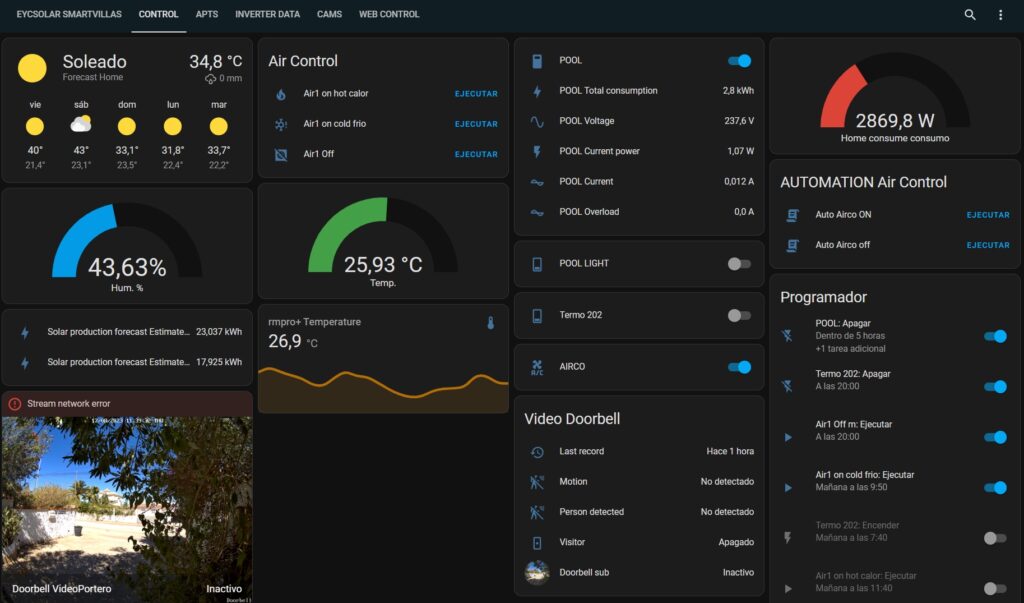
Task: Run Auto Airco off with EJECUTAR
Action: coord(987,245)
